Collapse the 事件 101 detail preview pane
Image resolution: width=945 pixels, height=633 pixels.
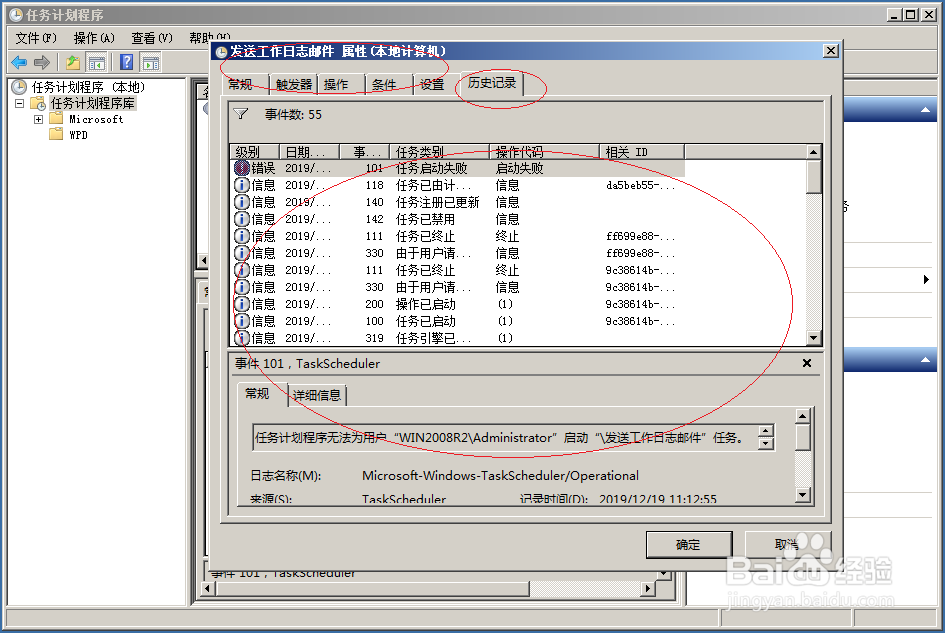tap(806, 363)
